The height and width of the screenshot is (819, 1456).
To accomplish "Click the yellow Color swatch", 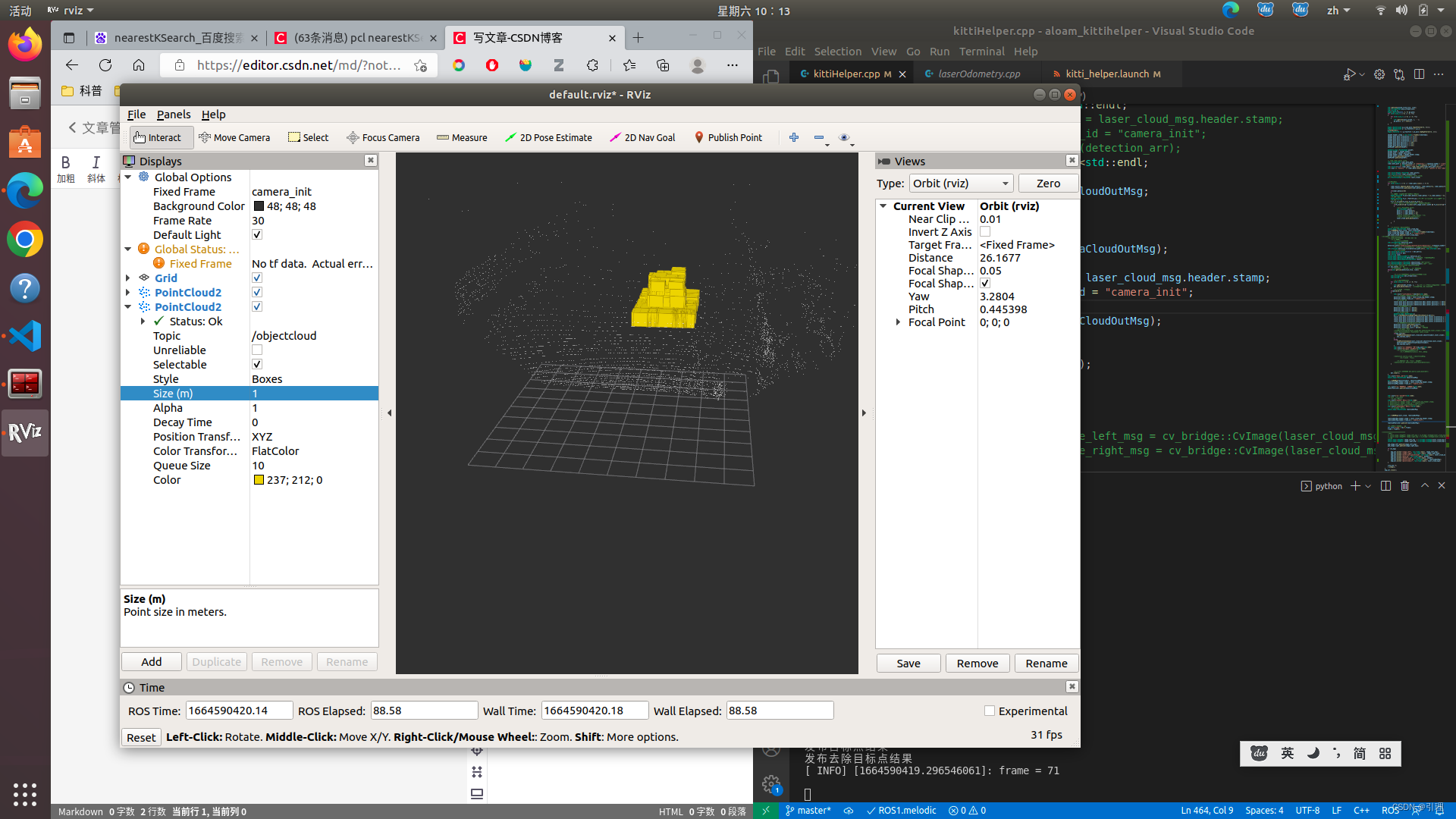I will pos(259,480).
